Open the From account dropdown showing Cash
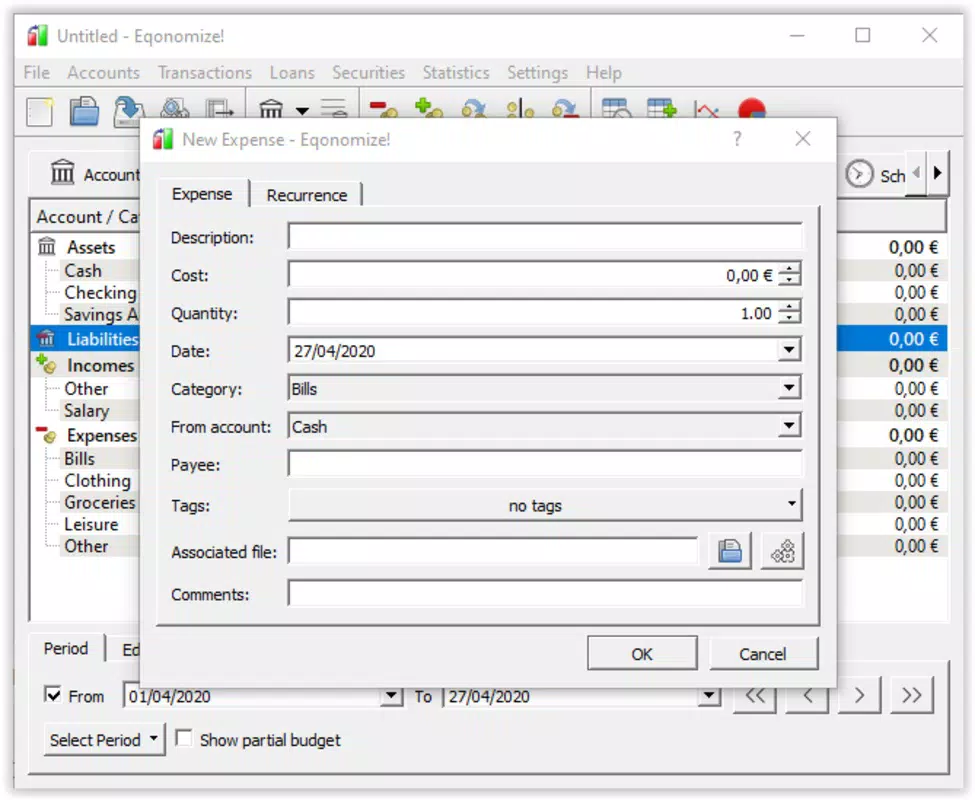The height and width of the screenshot is (800, 975). pyautogui.click(x=789, y=426)
